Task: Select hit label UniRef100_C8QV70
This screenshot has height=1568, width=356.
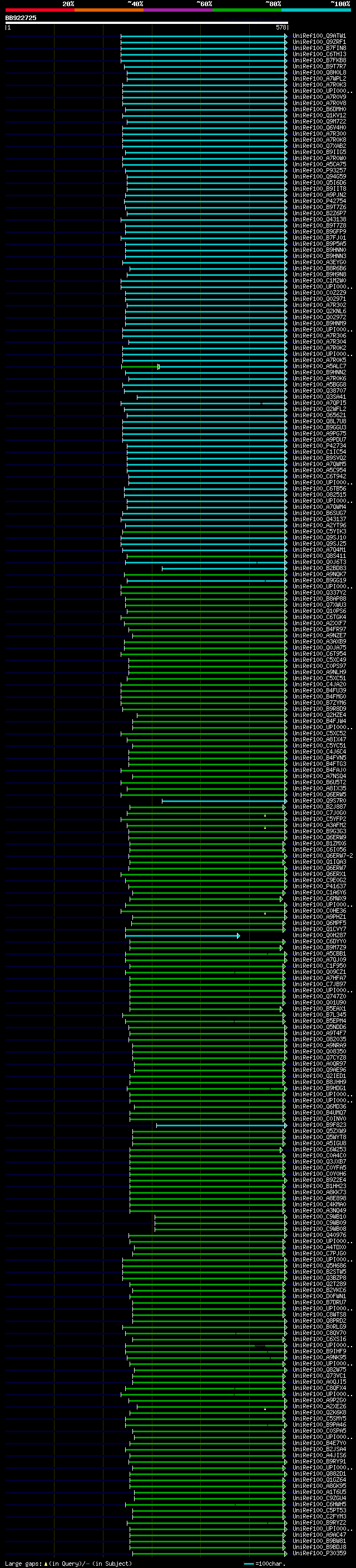Action: click(x=319, y=1334)
